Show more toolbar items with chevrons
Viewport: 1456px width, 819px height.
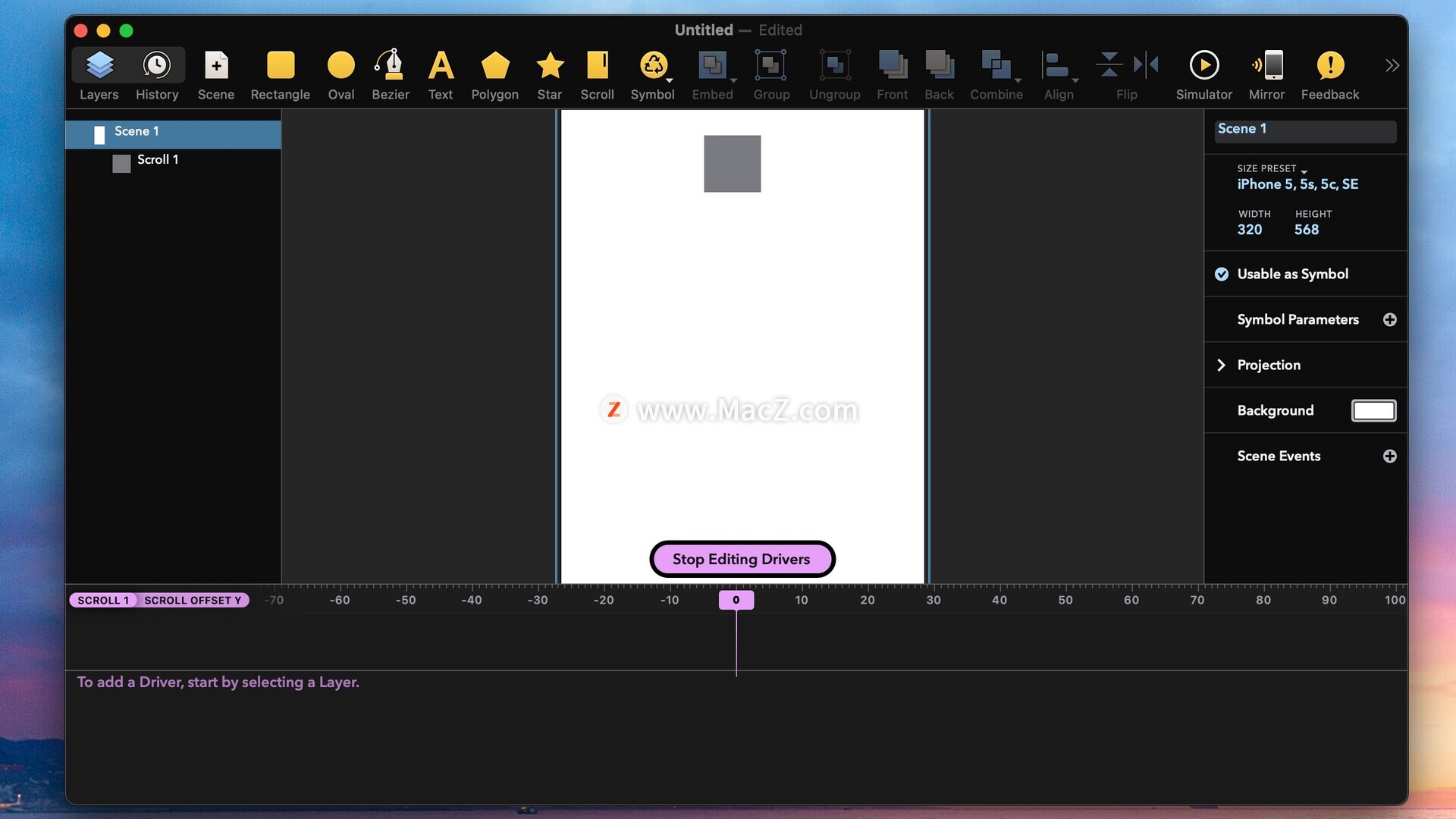pos(1392,66)
